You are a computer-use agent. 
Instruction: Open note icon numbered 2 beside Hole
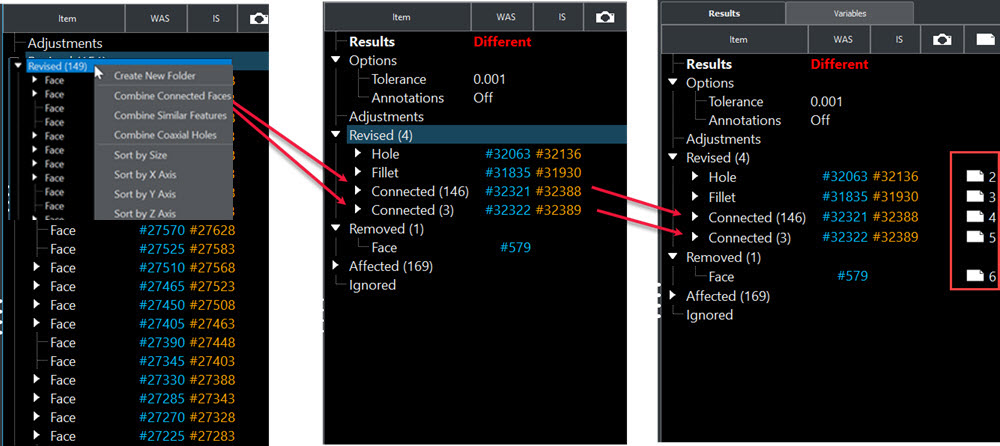975,176
